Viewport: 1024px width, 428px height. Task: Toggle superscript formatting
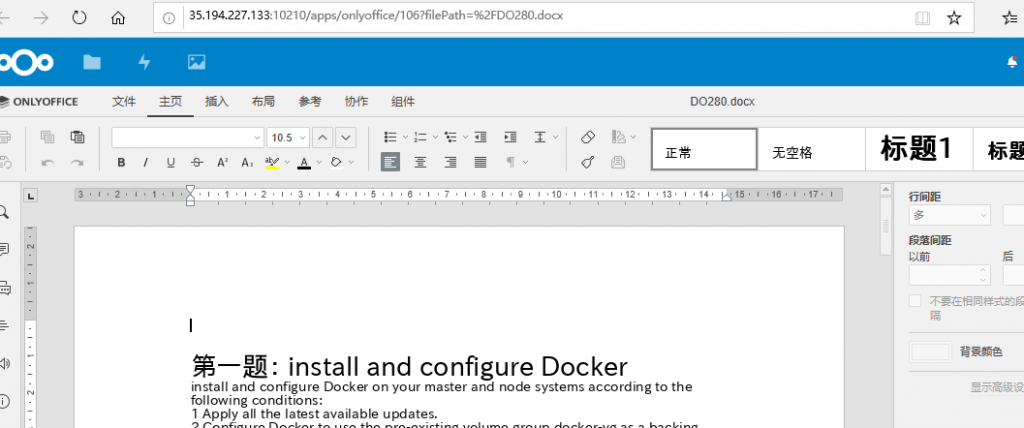222,162
